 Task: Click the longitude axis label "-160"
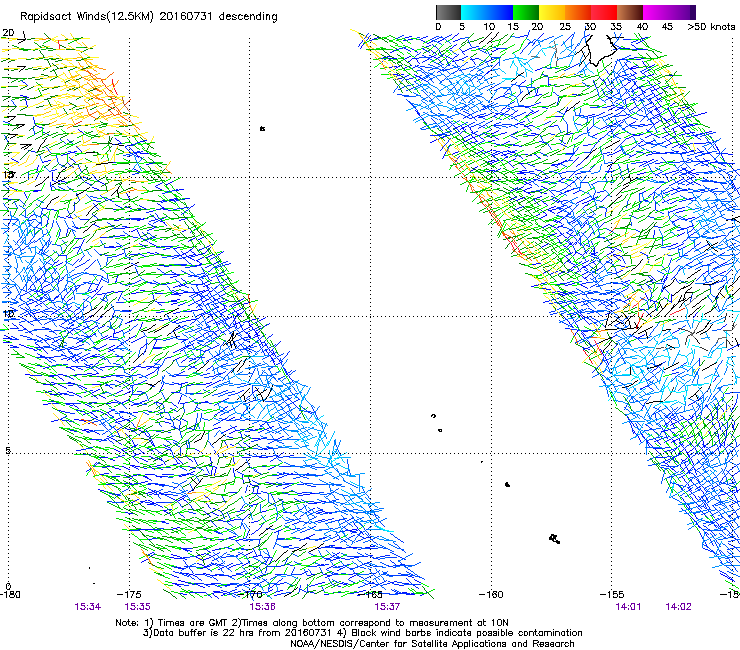[x=491, y=594]
